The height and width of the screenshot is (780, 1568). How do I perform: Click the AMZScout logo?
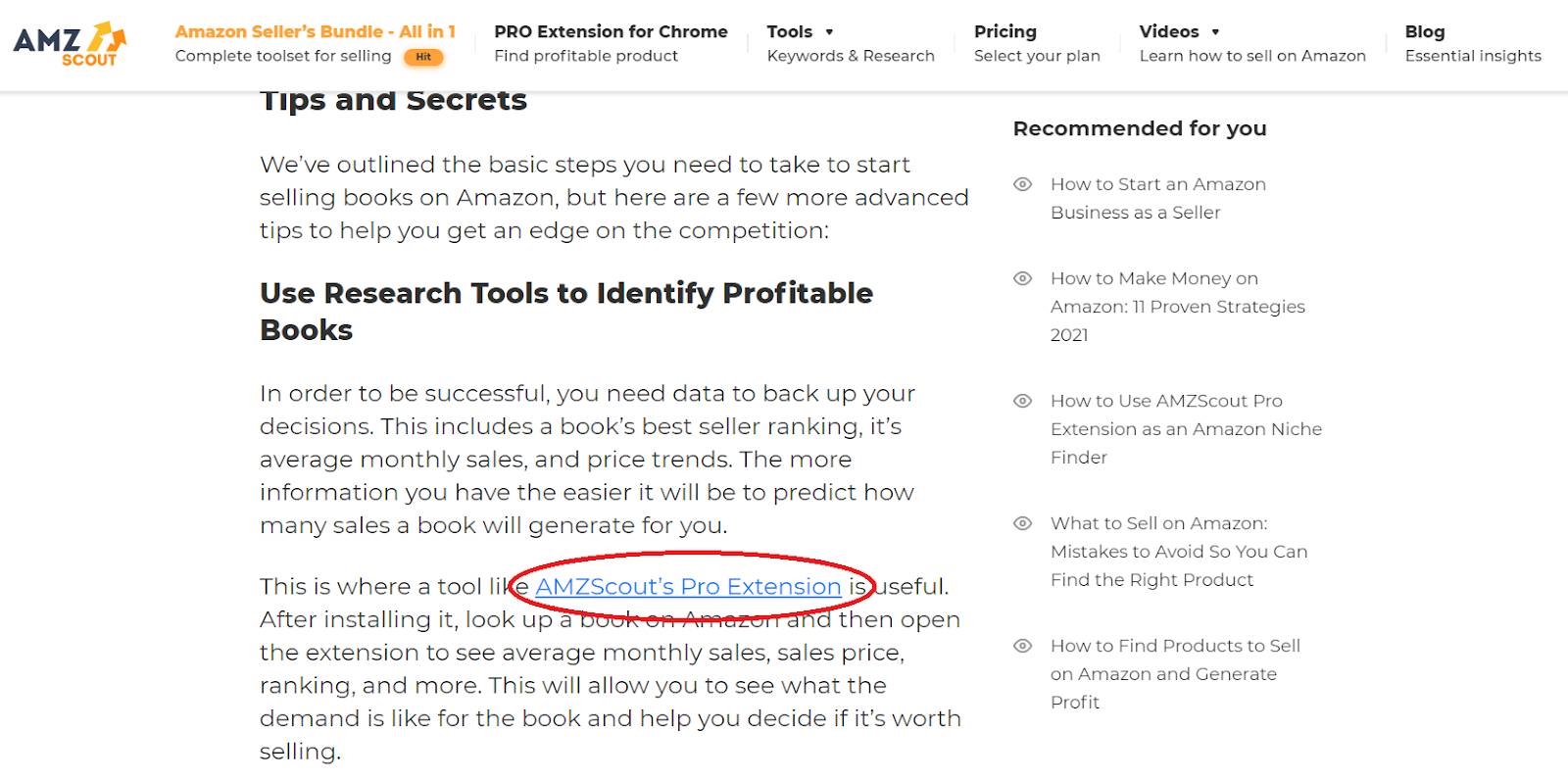tap(70, 44)
